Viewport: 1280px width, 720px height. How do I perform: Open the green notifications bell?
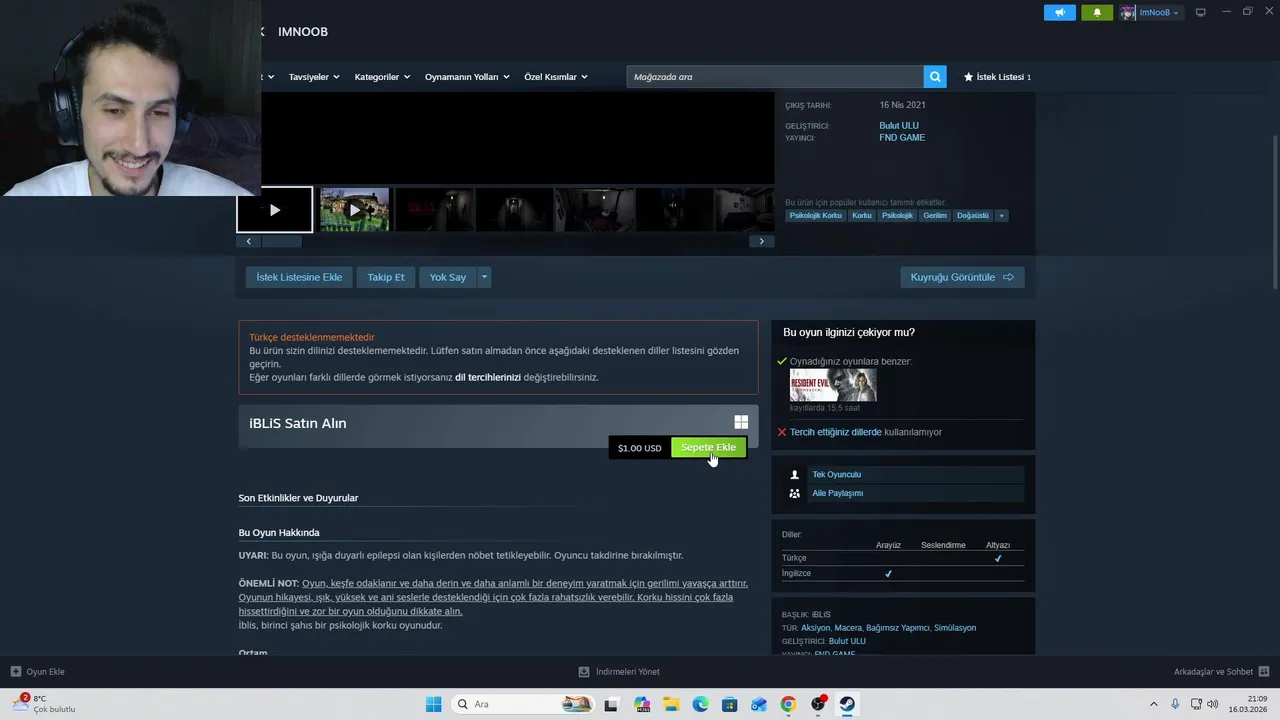point(1097,12)
